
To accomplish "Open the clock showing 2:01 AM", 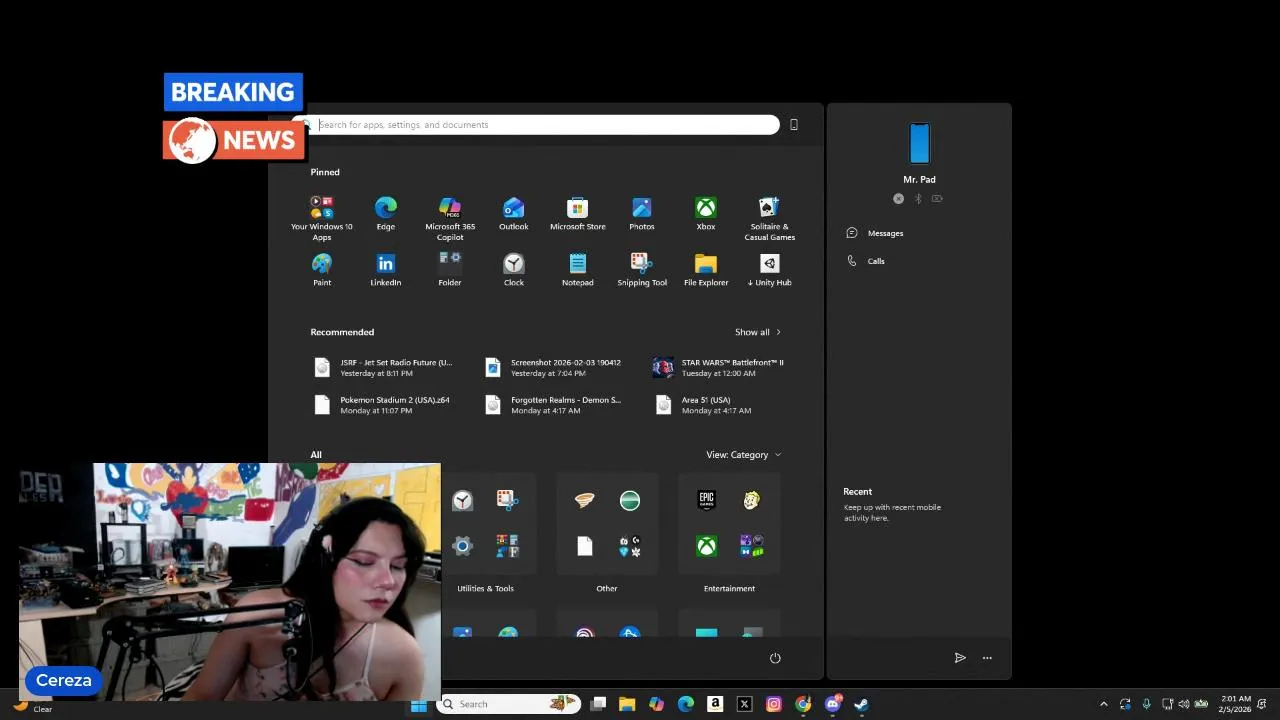I will point(1236,704).
